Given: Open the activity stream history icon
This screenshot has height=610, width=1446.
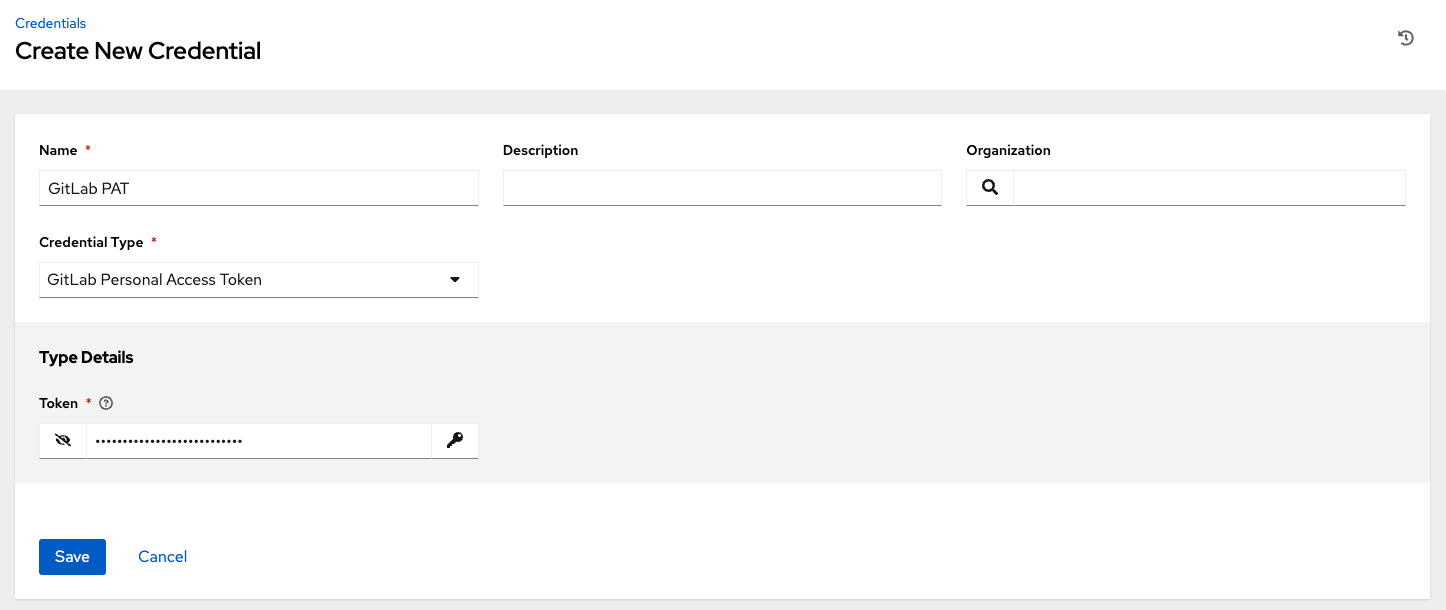Looking at the screenshot, I should click(1405, 38).
